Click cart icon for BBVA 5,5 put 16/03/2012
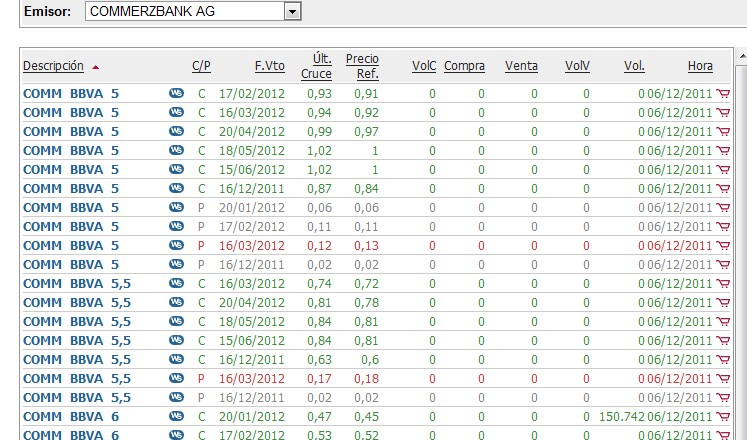This screenshot has height=440, width=747. click(723, 379)
